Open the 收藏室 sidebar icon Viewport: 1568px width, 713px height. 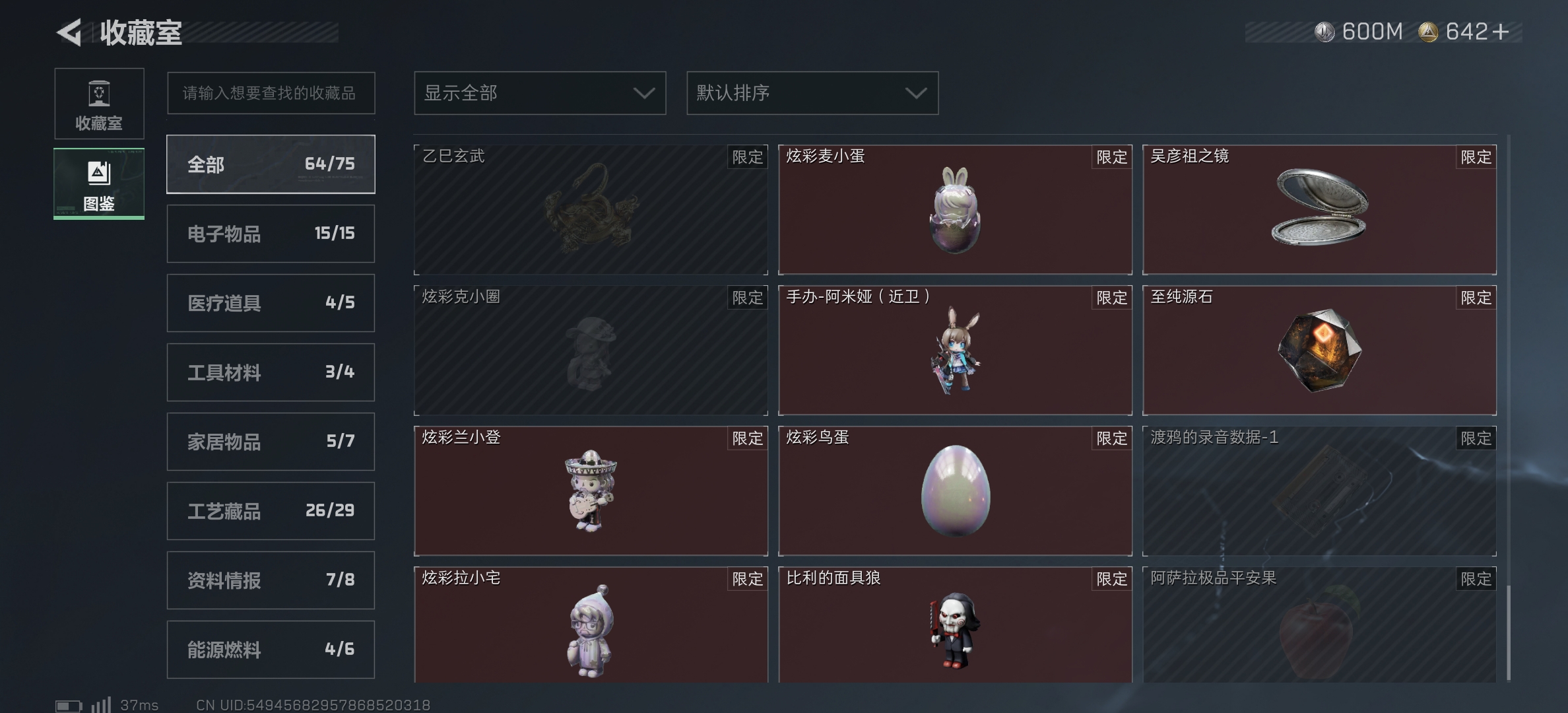tap(99, 104)
